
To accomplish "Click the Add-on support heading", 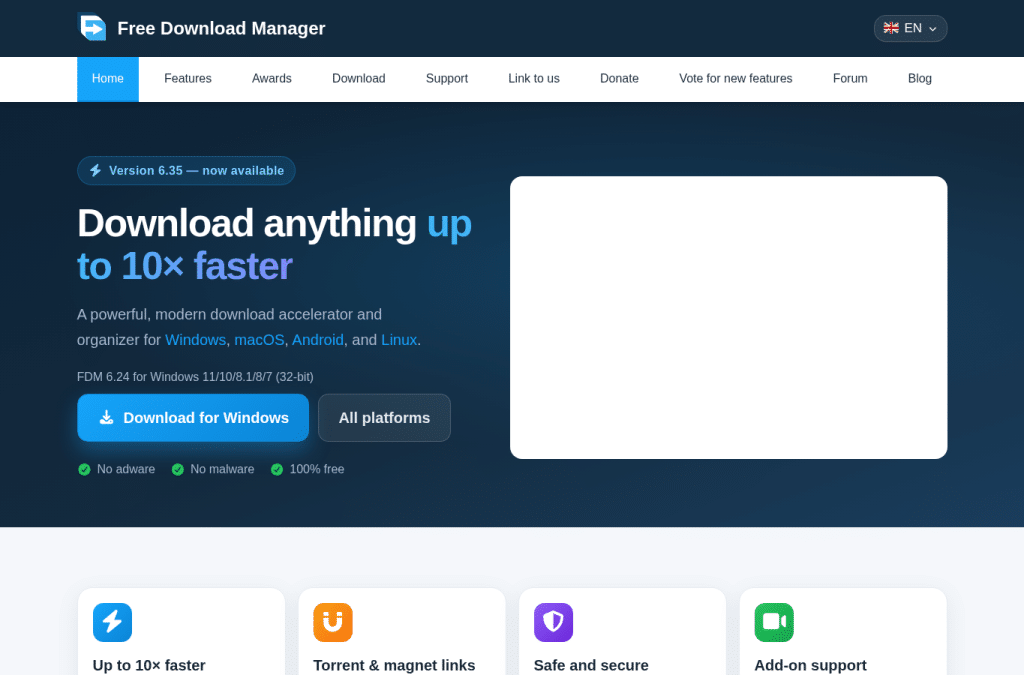I will (x=810, y=665).
